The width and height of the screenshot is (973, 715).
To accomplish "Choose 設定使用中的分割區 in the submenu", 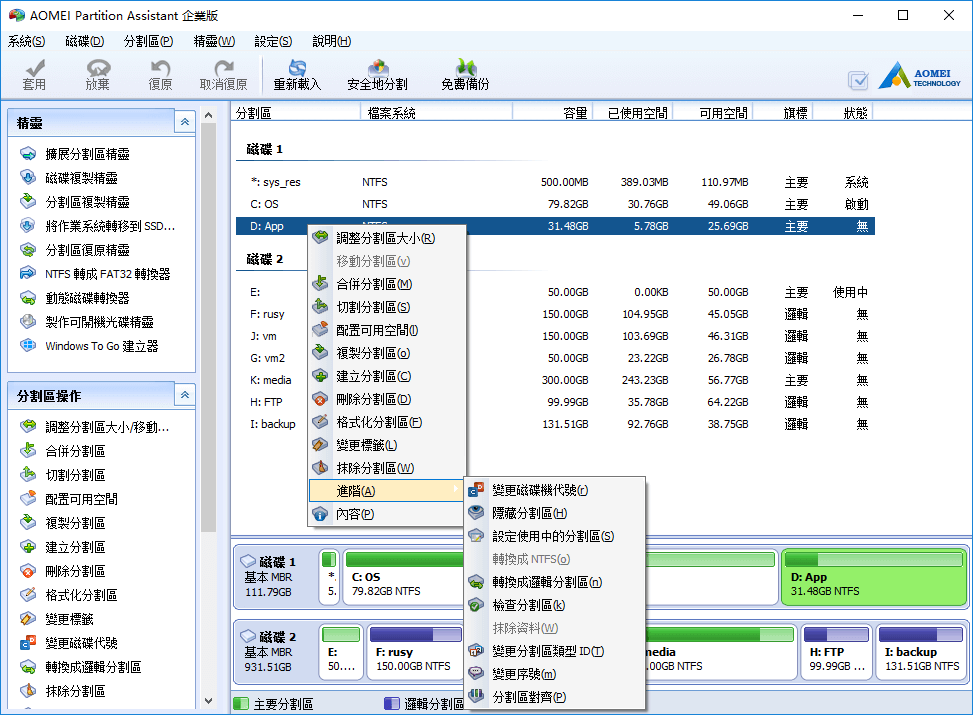I will 555,536.
